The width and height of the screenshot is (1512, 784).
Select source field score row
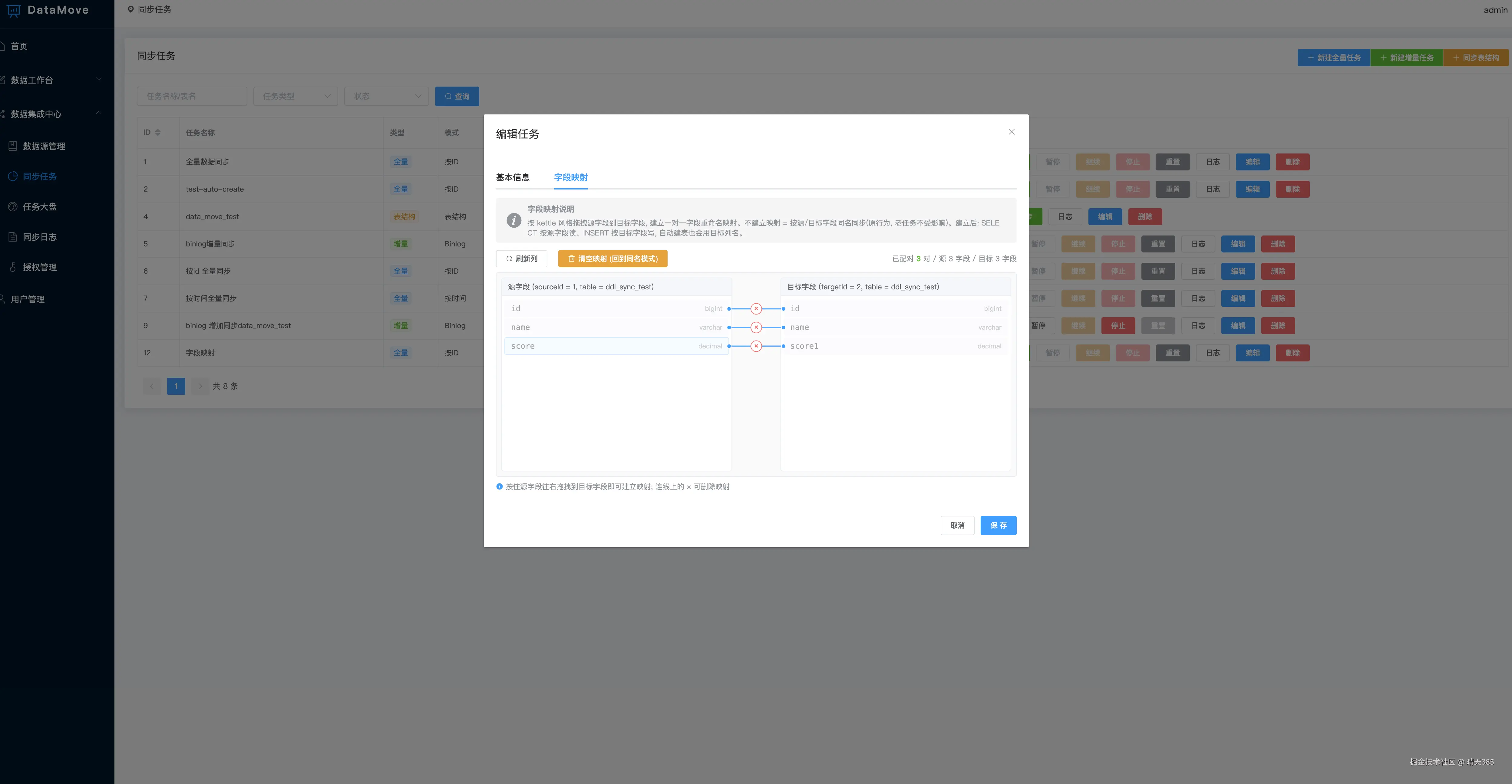pos(616,346)
